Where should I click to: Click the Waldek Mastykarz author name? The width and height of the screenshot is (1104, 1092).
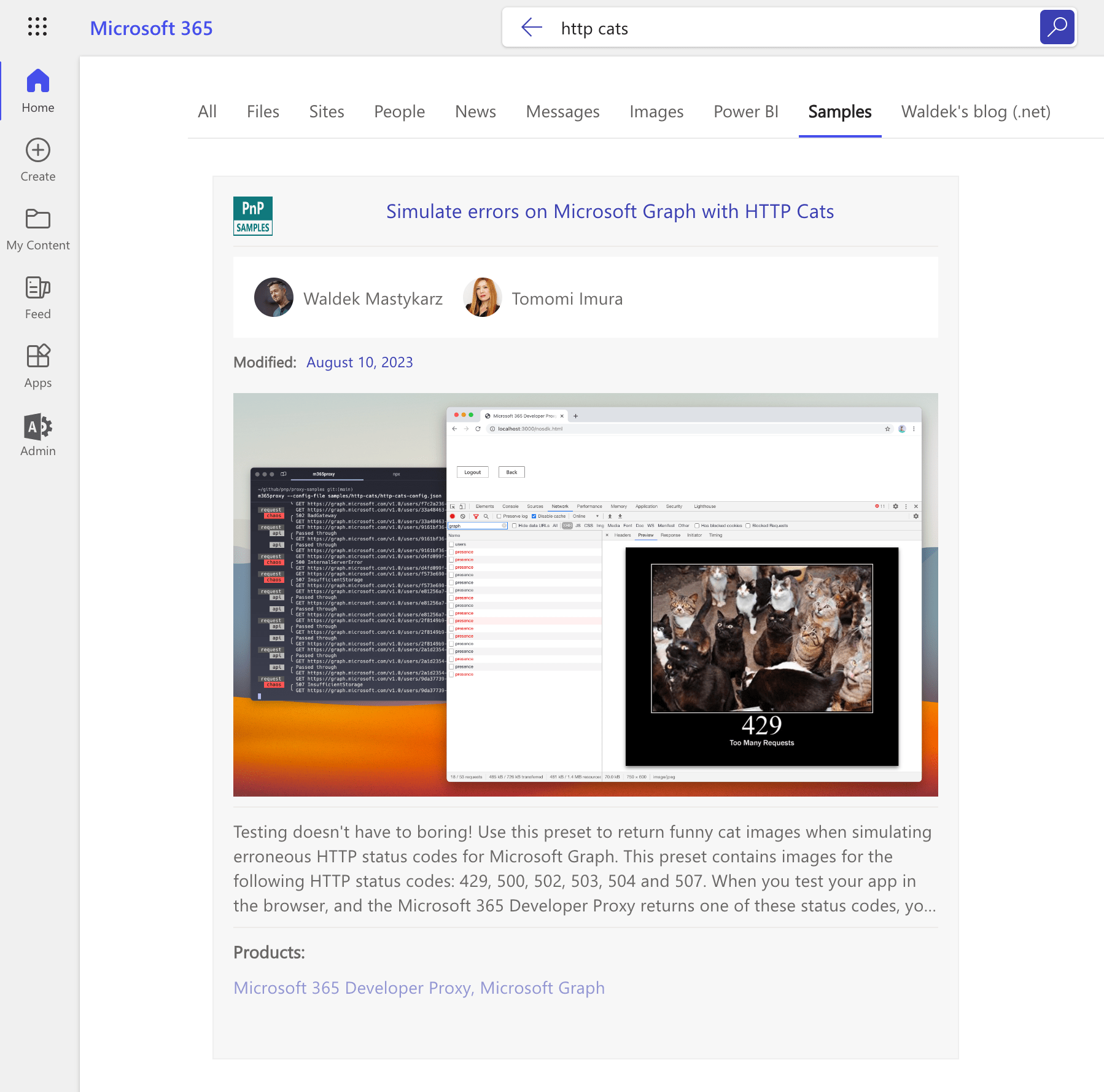pyautogui.click(x=373, y=298)
